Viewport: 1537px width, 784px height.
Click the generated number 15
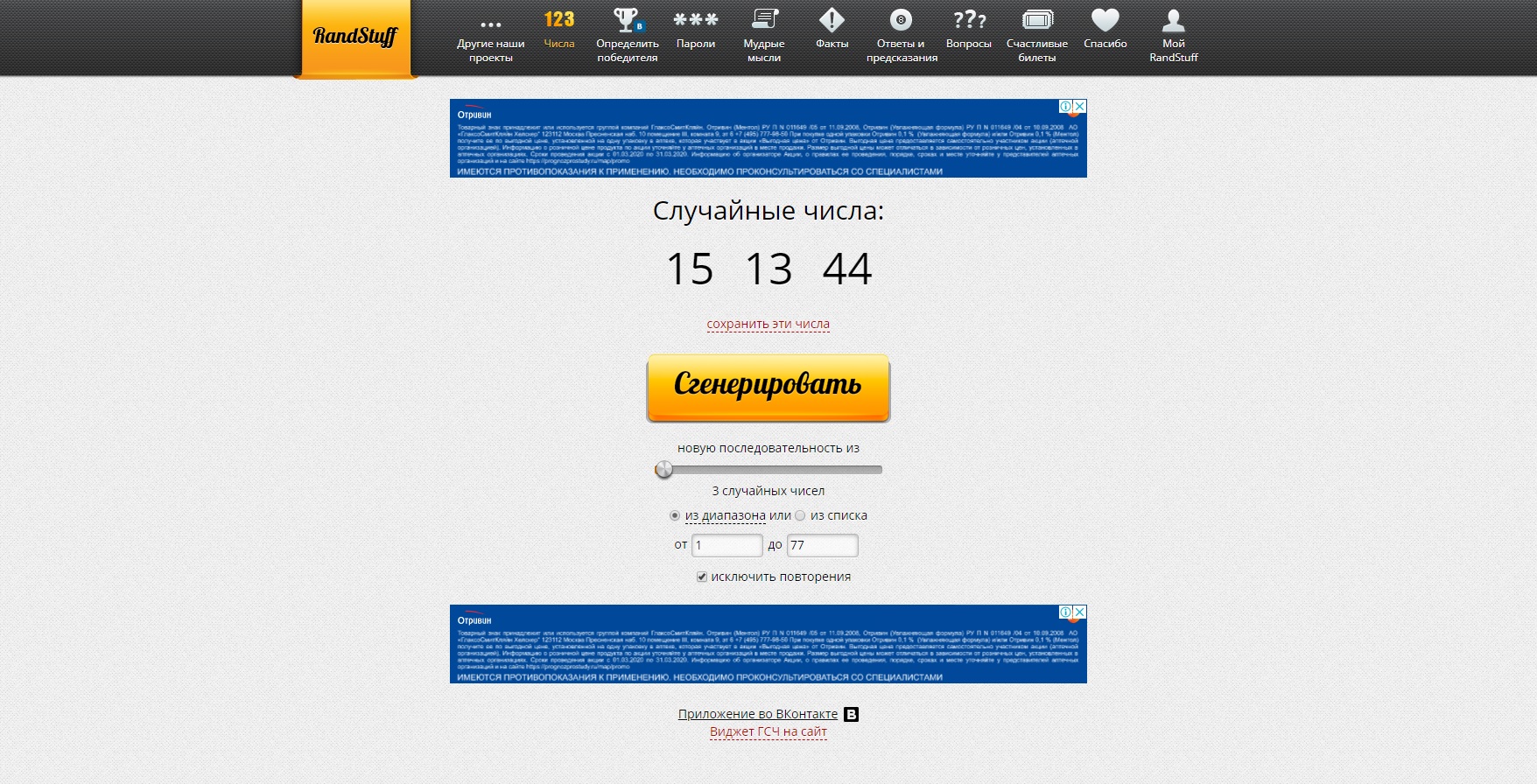click(690, 269)
